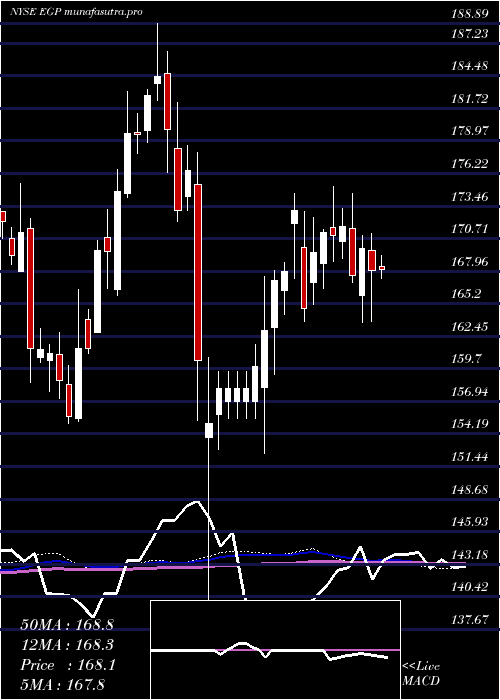500x700 pixels.
Task: Click the 167.96 price axis label
Action: coord(469,261)
